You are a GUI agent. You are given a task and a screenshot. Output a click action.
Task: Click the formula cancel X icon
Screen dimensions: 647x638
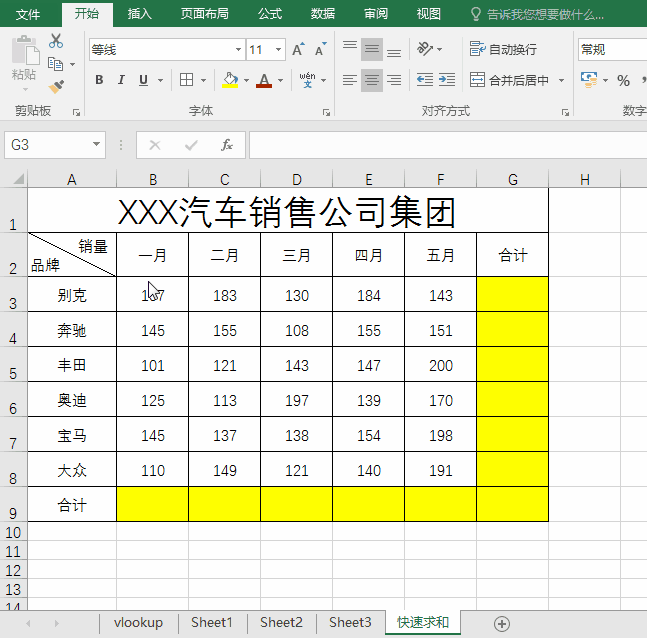155,145
